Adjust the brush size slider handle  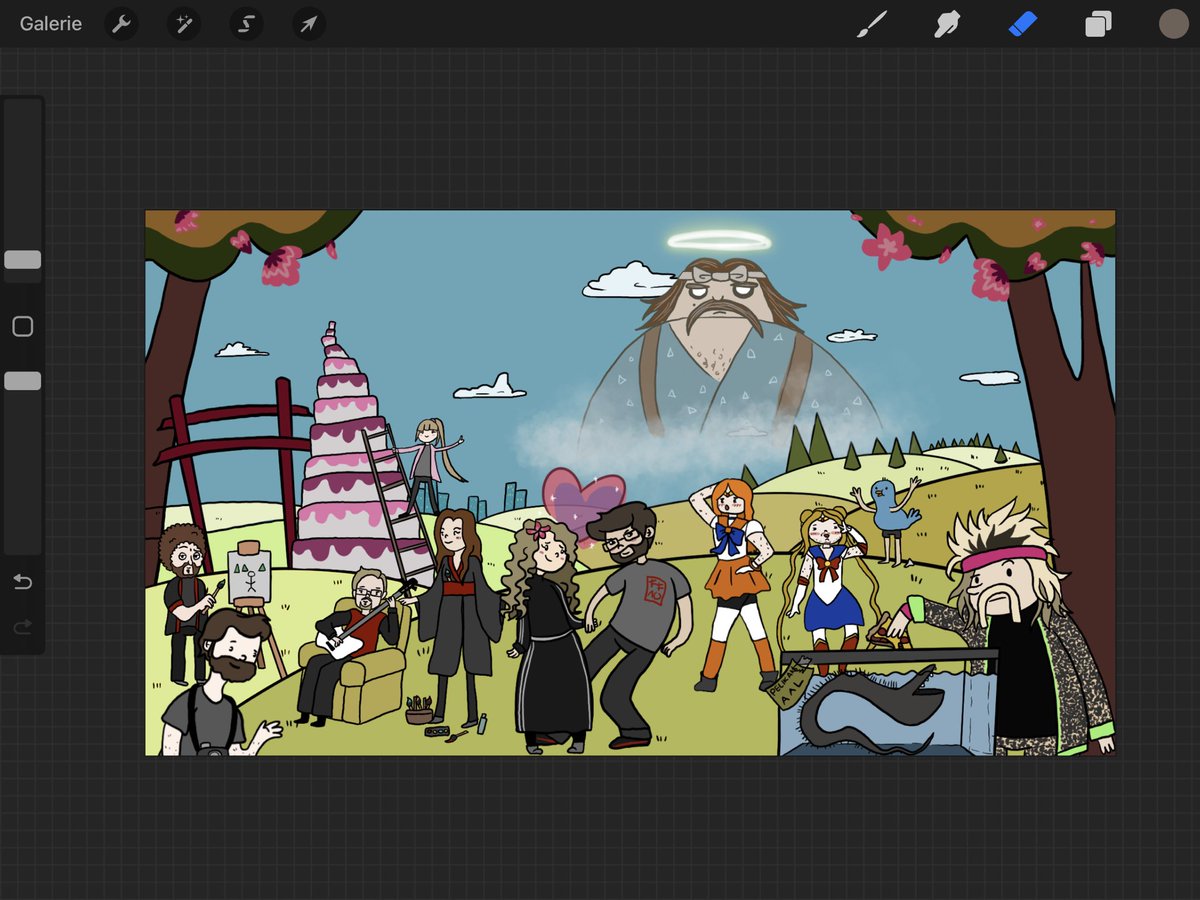click(x=23, y=260)
